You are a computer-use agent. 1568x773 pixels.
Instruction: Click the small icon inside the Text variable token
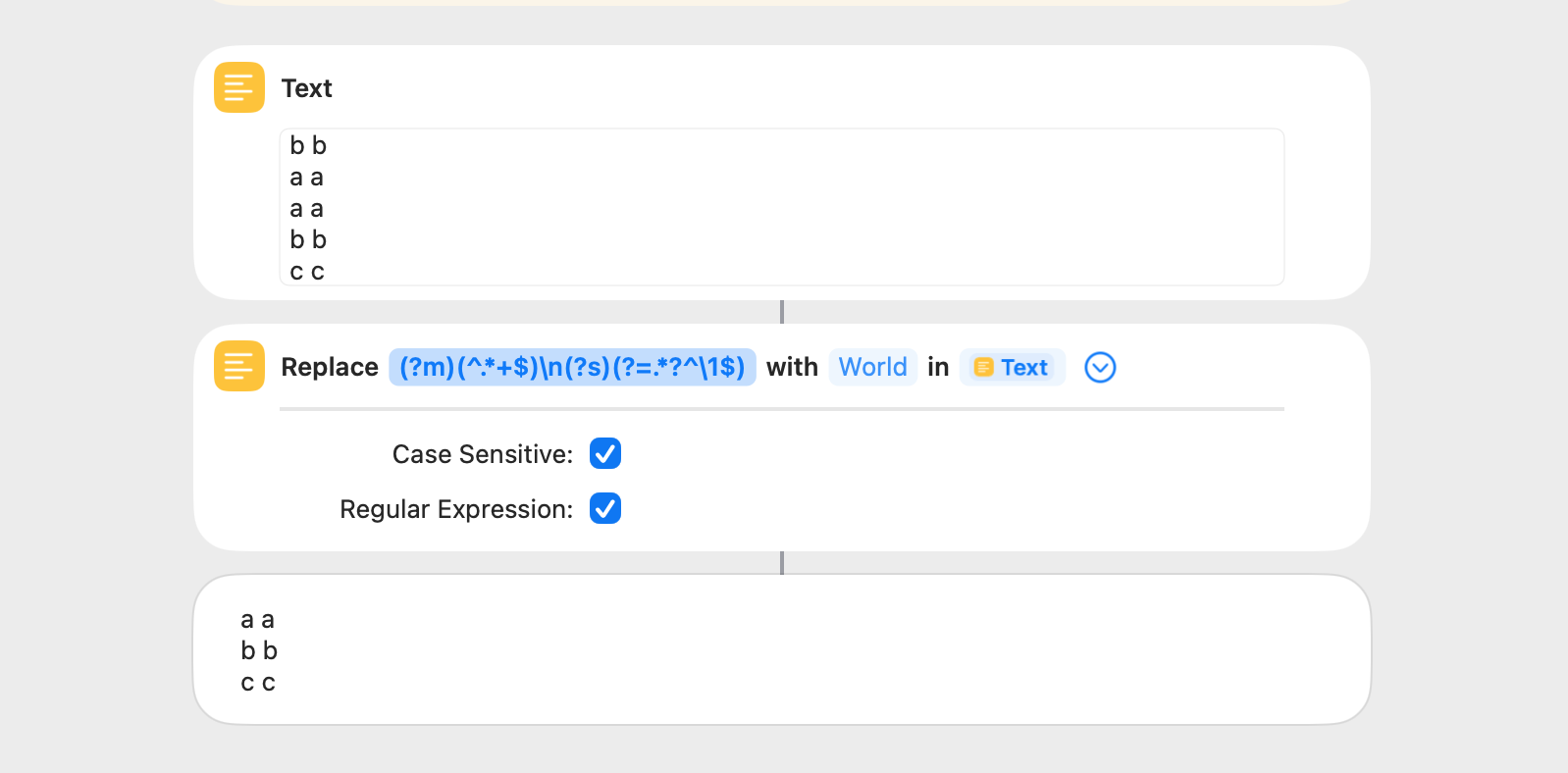pos(983,367)
